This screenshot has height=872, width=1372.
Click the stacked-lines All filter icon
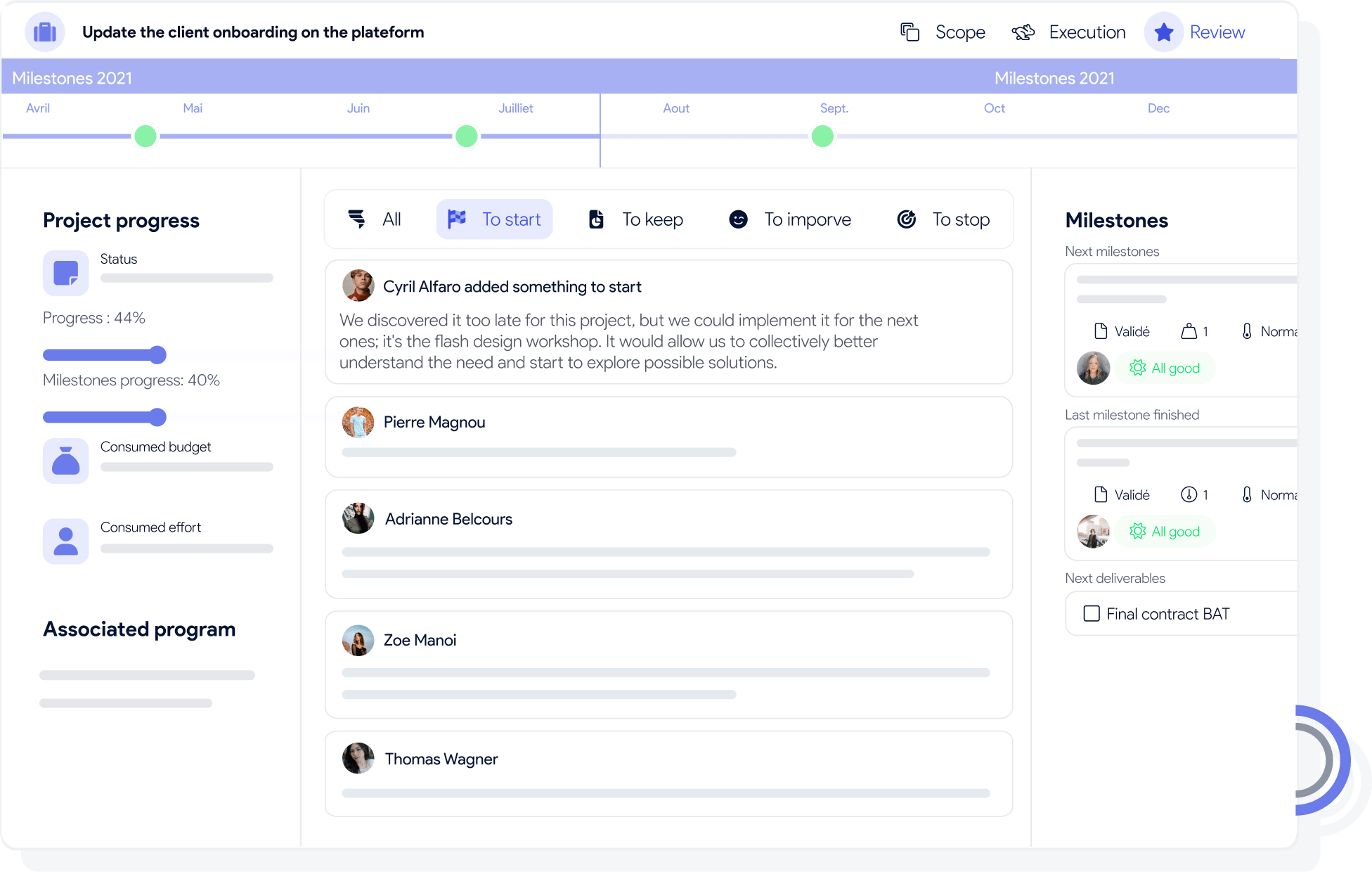[x=357, y=219]
